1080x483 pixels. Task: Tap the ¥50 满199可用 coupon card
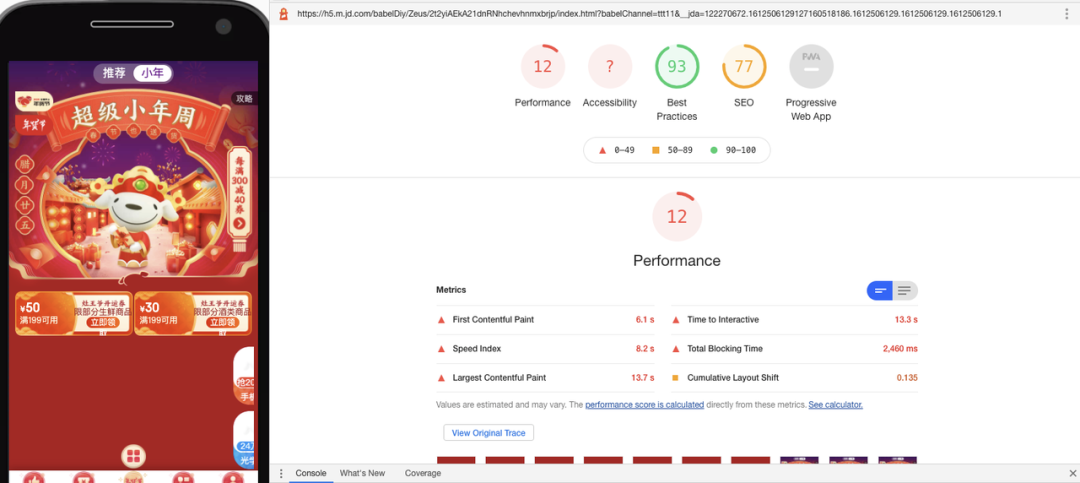coord(73,314)
